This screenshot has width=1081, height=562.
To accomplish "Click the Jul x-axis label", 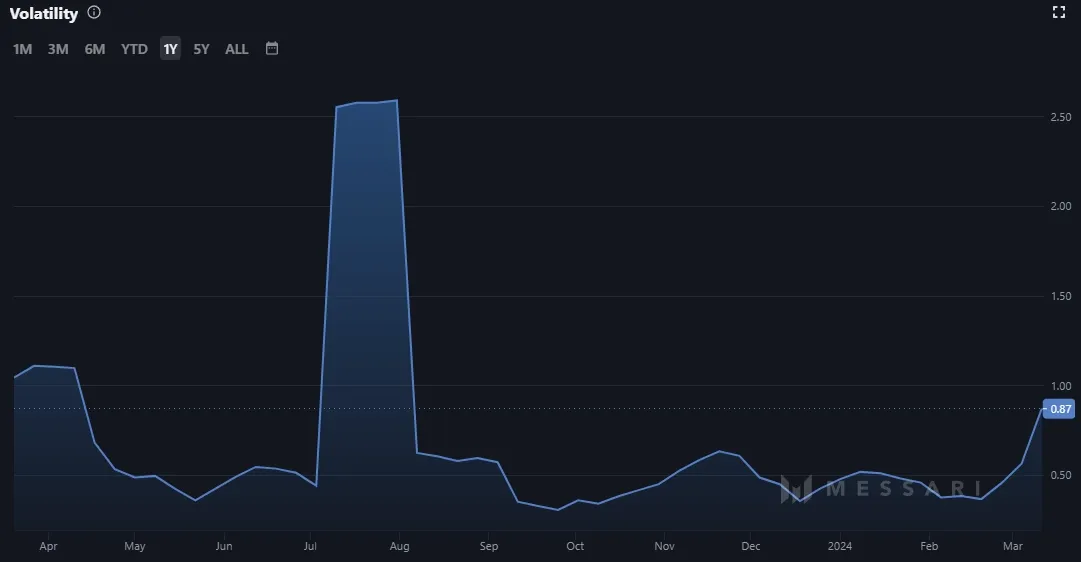I will [x=310, y=546].
